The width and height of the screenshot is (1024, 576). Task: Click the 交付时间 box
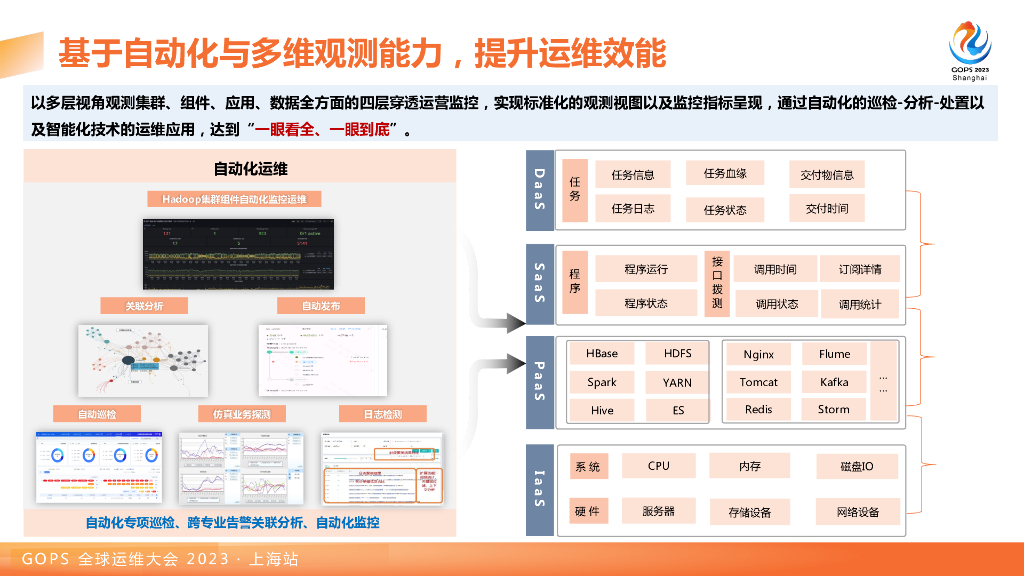[827, 208]
